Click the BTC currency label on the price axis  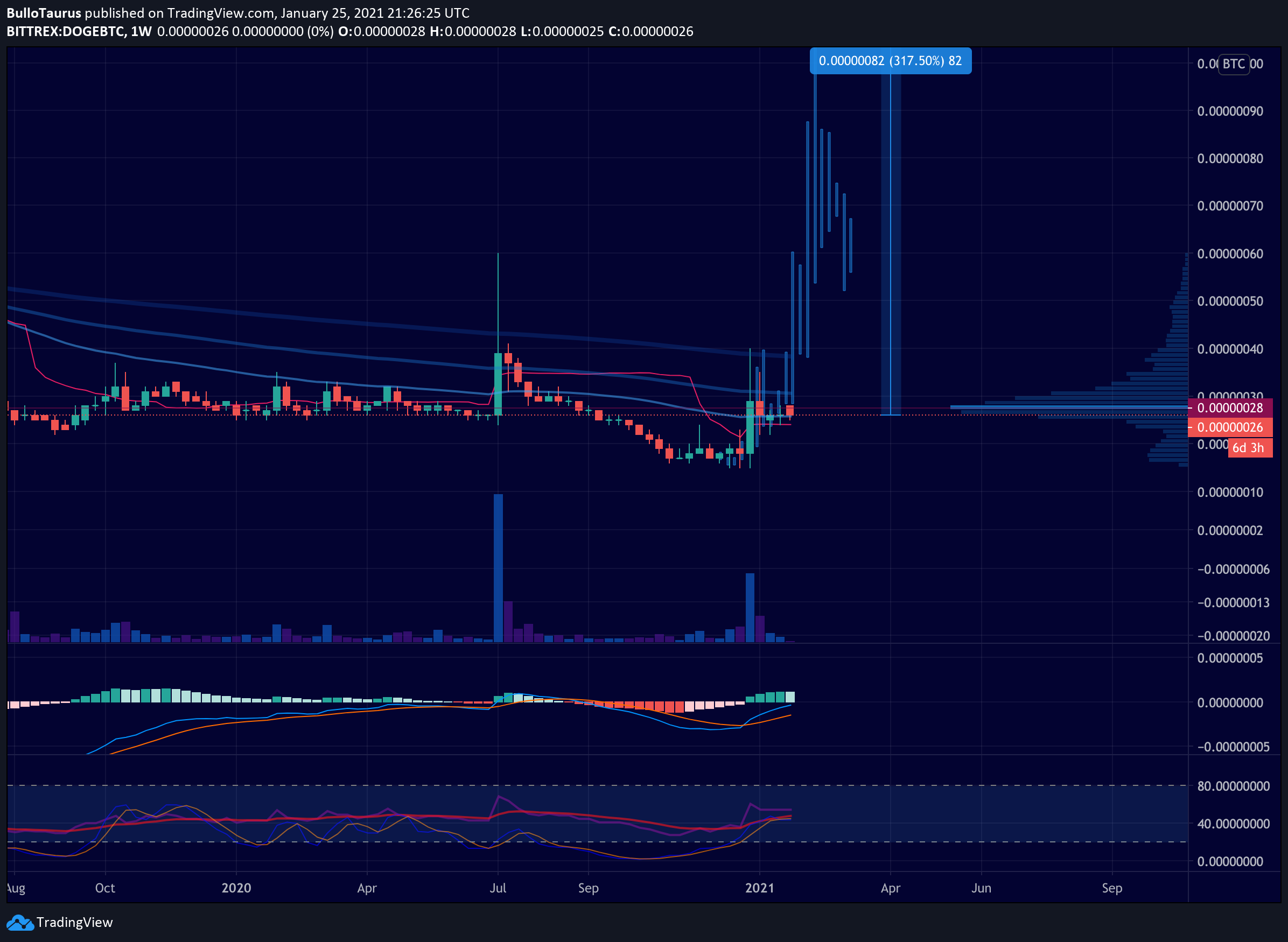pos(1233,64)
